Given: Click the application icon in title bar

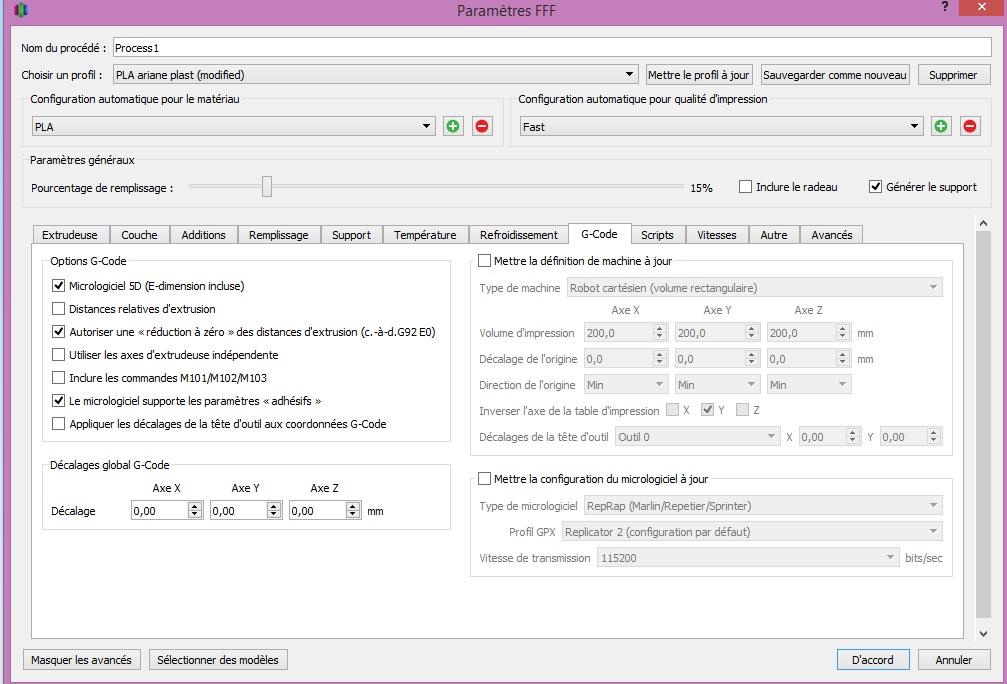Looking at the screenshot, I should [x=21, y=10].
